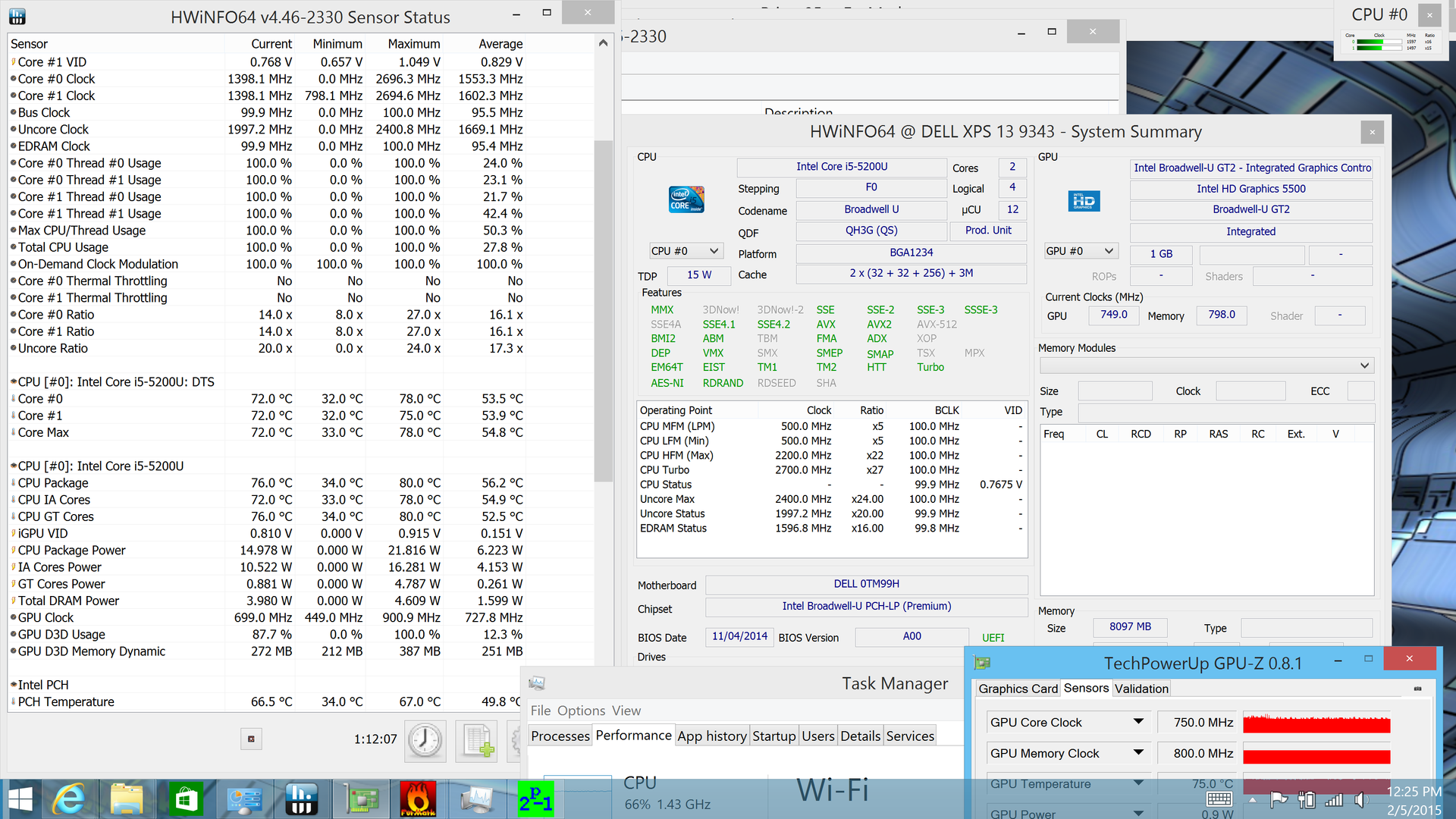Click the HWiNFO clock reset timer icon
1456x819 pixels.
click(x=425, y=739)
